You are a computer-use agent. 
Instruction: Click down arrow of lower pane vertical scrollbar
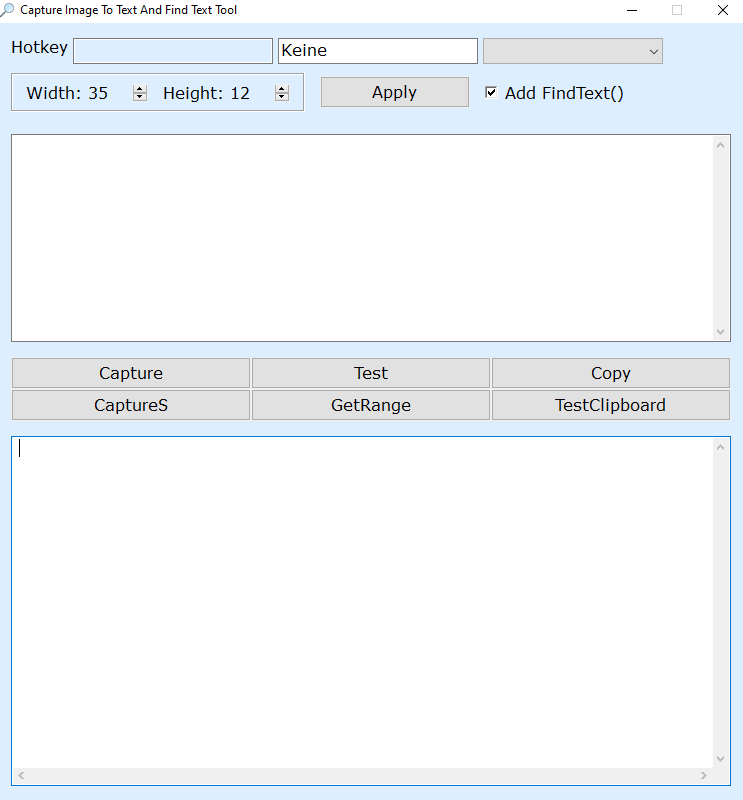pyautogui.click(x=721, y=759)
